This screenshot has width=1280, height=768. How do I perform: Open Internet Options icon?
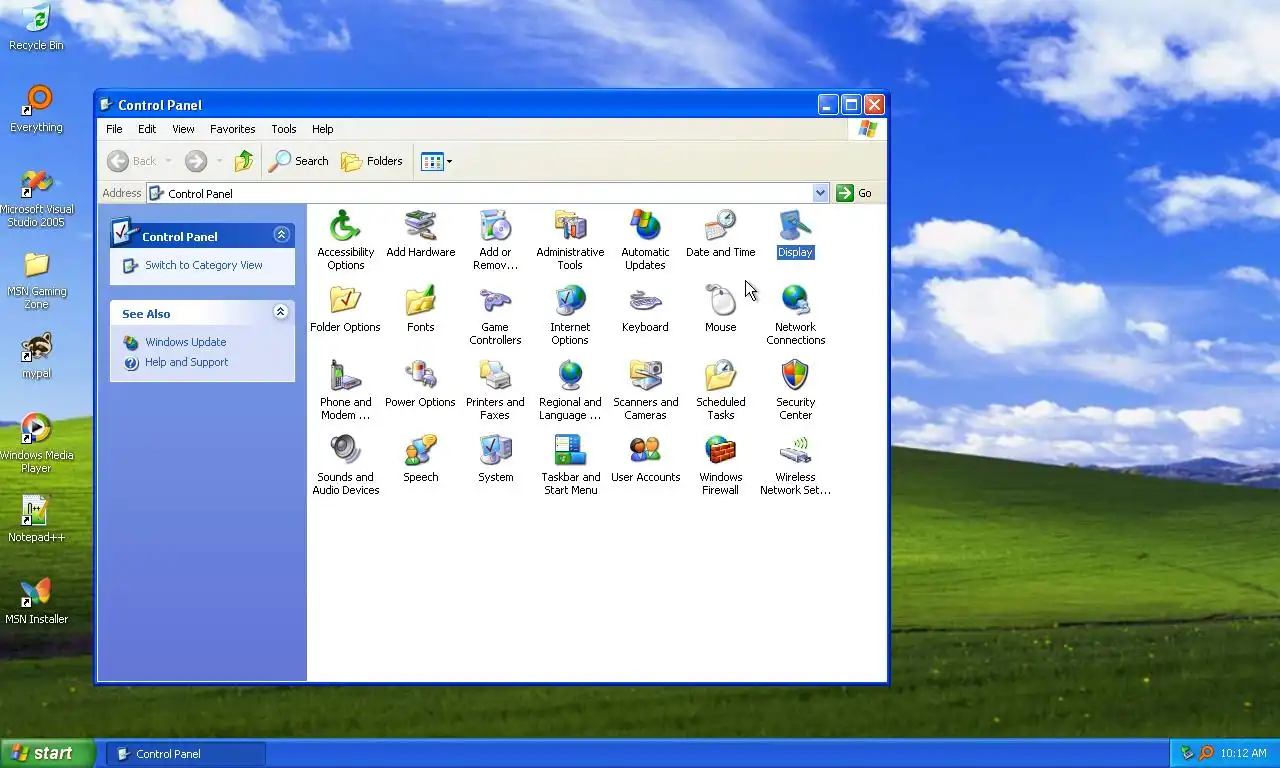point(570,314)
